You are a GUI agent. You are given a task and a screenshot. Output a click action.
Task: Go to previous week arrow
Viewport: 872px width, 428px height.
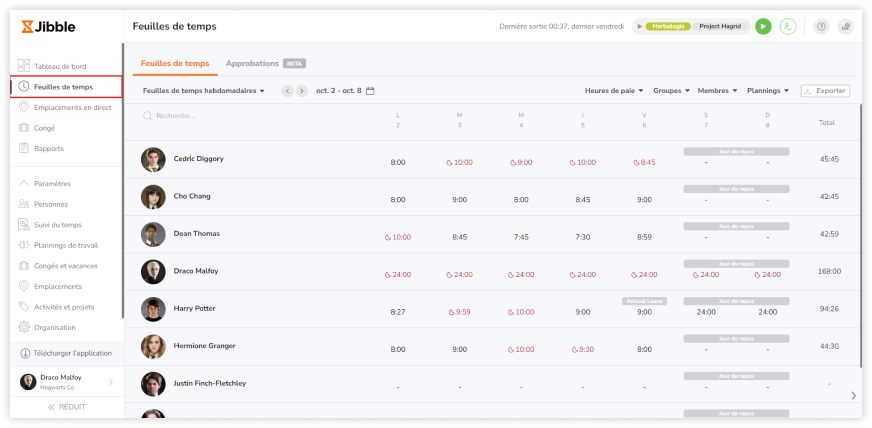point(288,91)
